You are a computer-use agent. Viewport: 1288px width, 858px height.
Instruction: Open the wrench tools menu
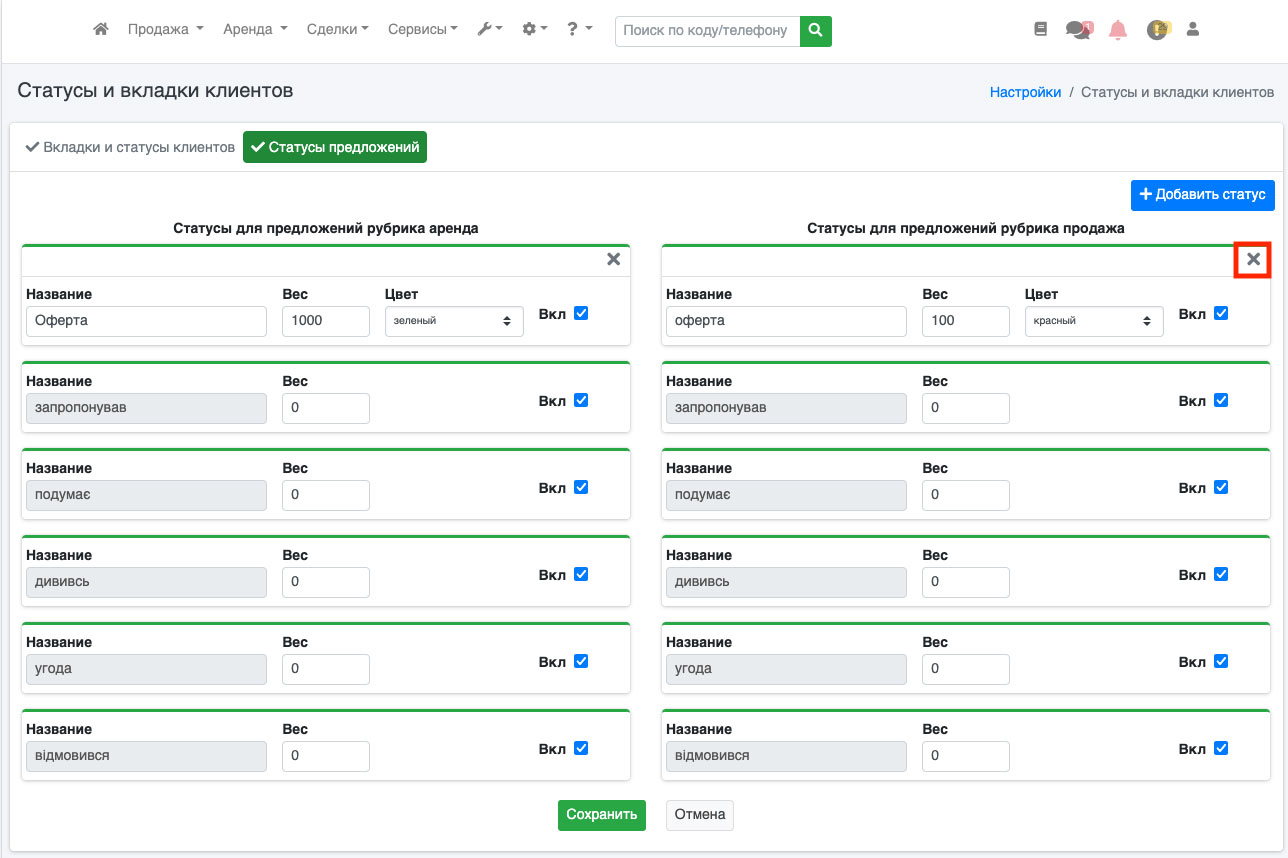point(489,30)
